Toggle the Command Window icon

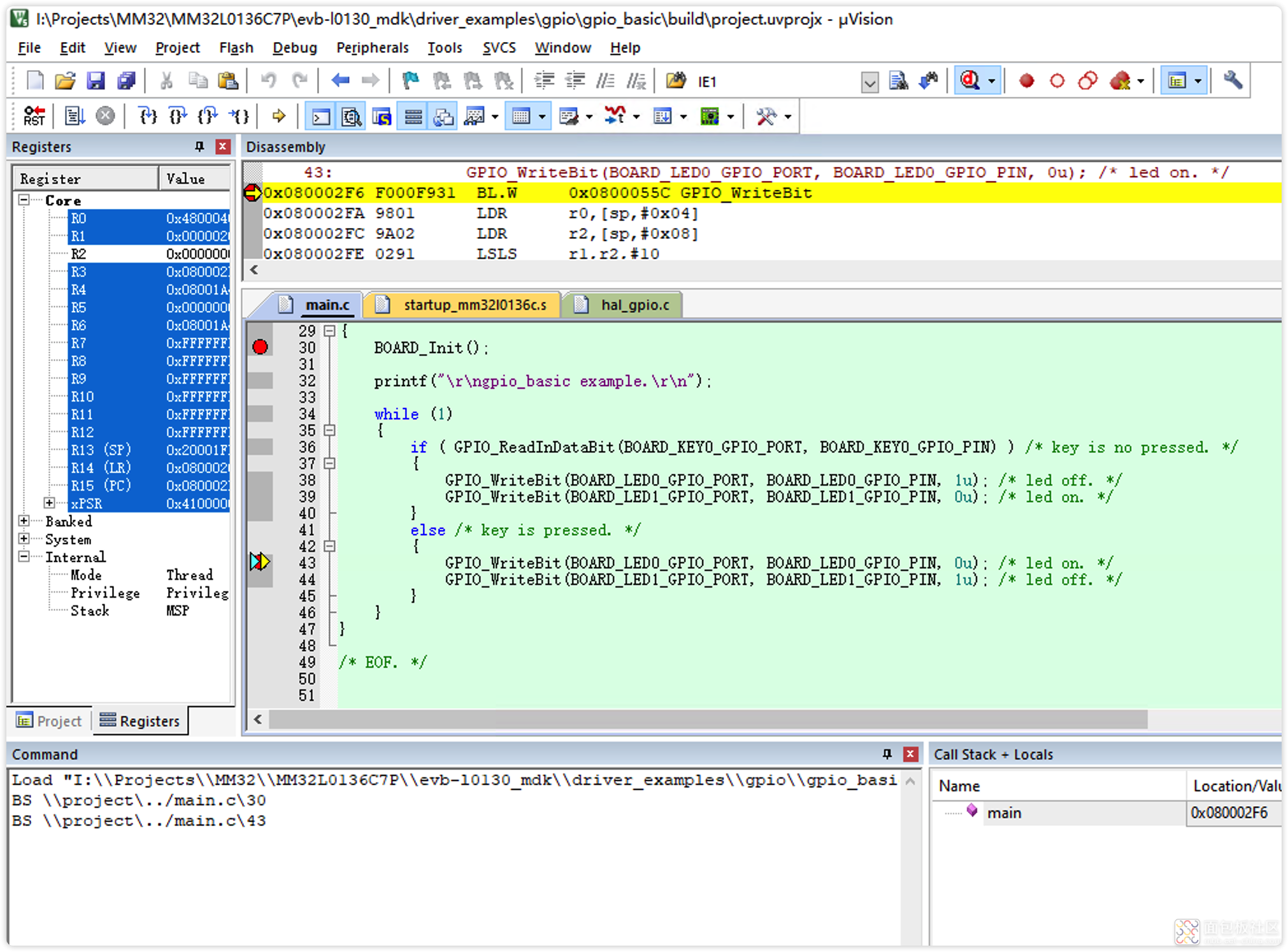coord(320,117)
